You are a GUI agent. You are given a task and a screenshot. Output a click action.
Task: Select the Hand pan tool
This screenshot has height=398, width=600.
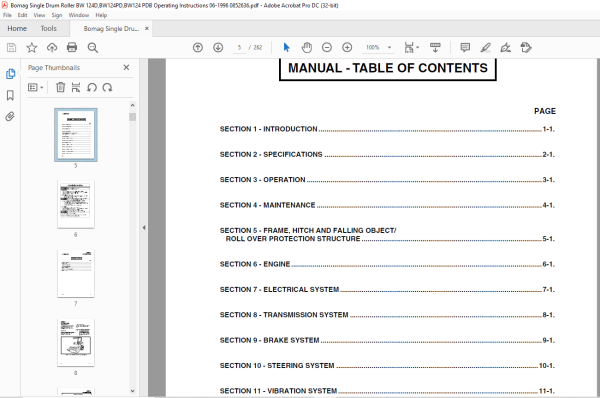click(307, 47)
